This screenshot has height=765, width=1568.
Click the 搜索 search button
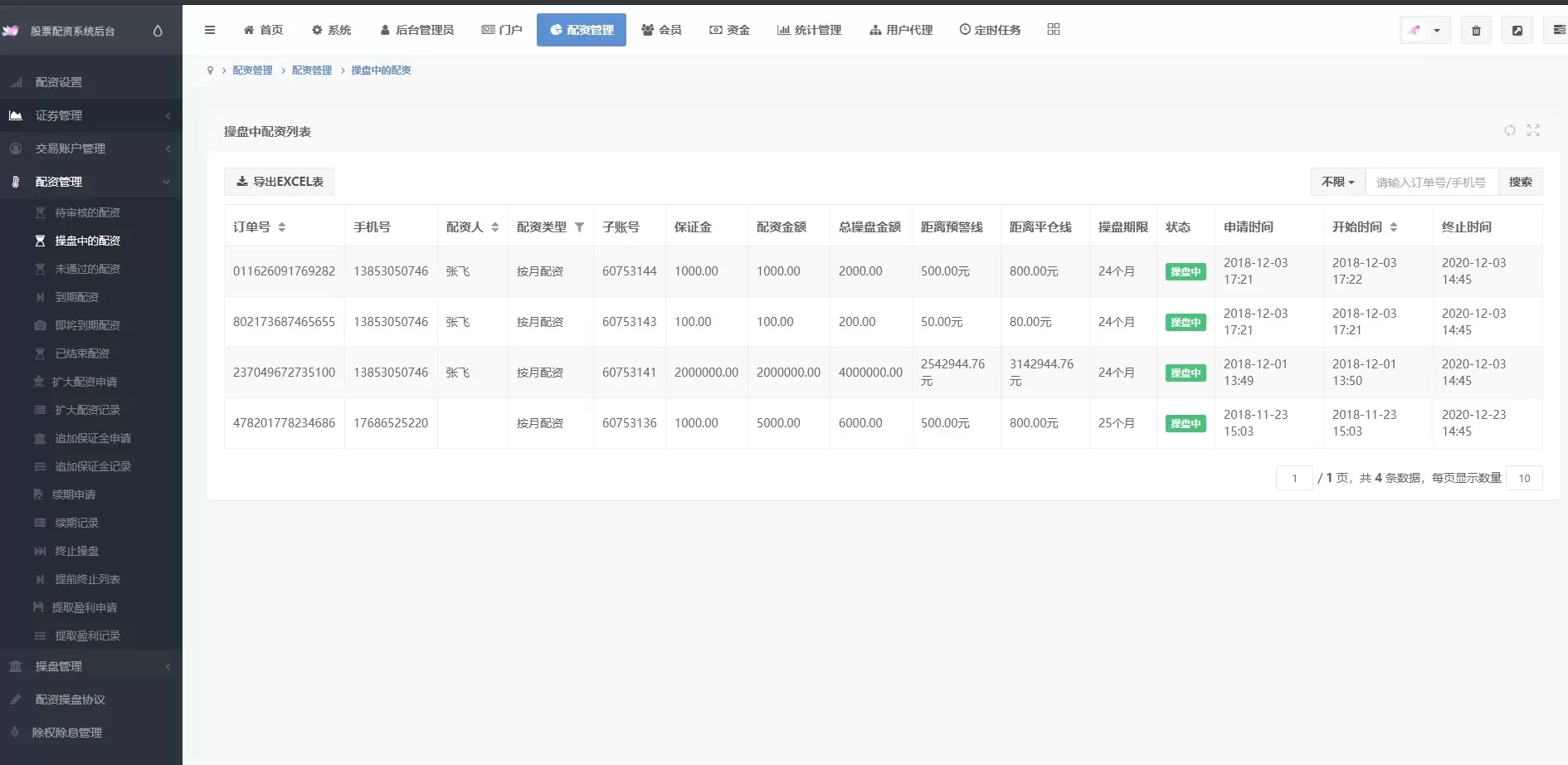[x=1521, y=182]
